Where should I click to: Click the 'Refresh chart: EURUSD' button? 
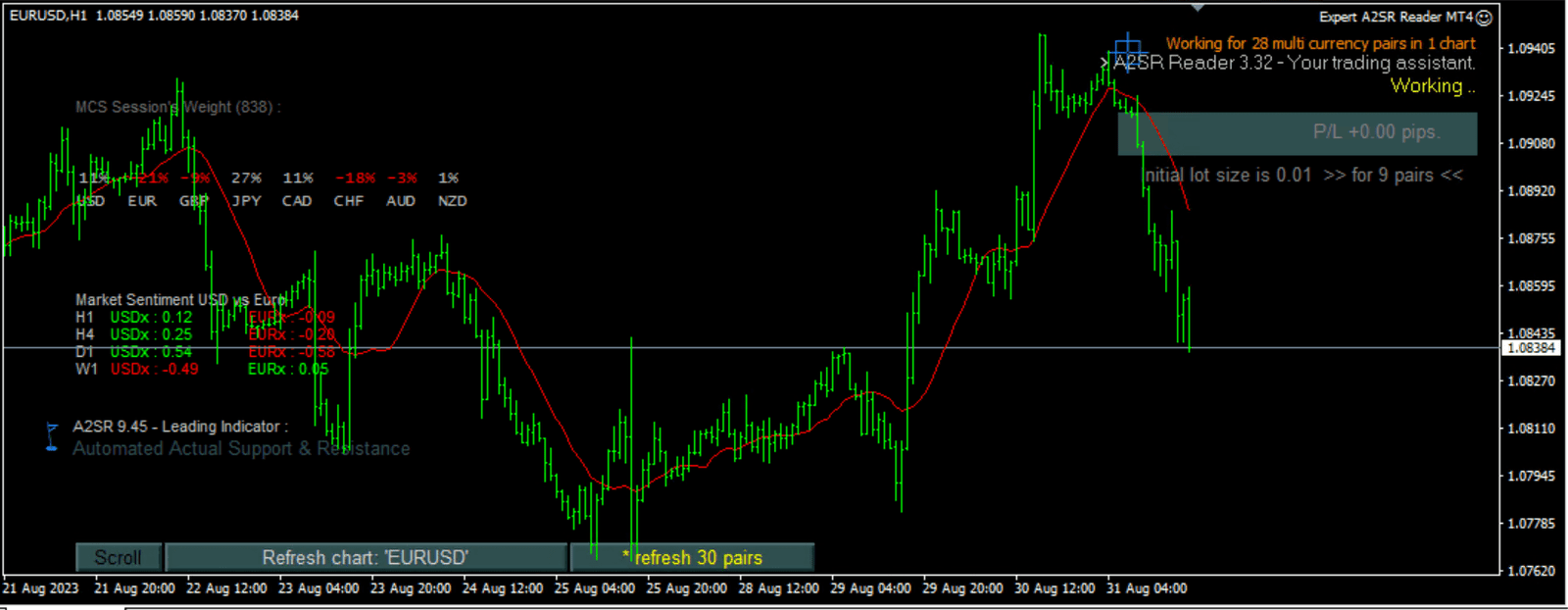(x=366, y=557)
